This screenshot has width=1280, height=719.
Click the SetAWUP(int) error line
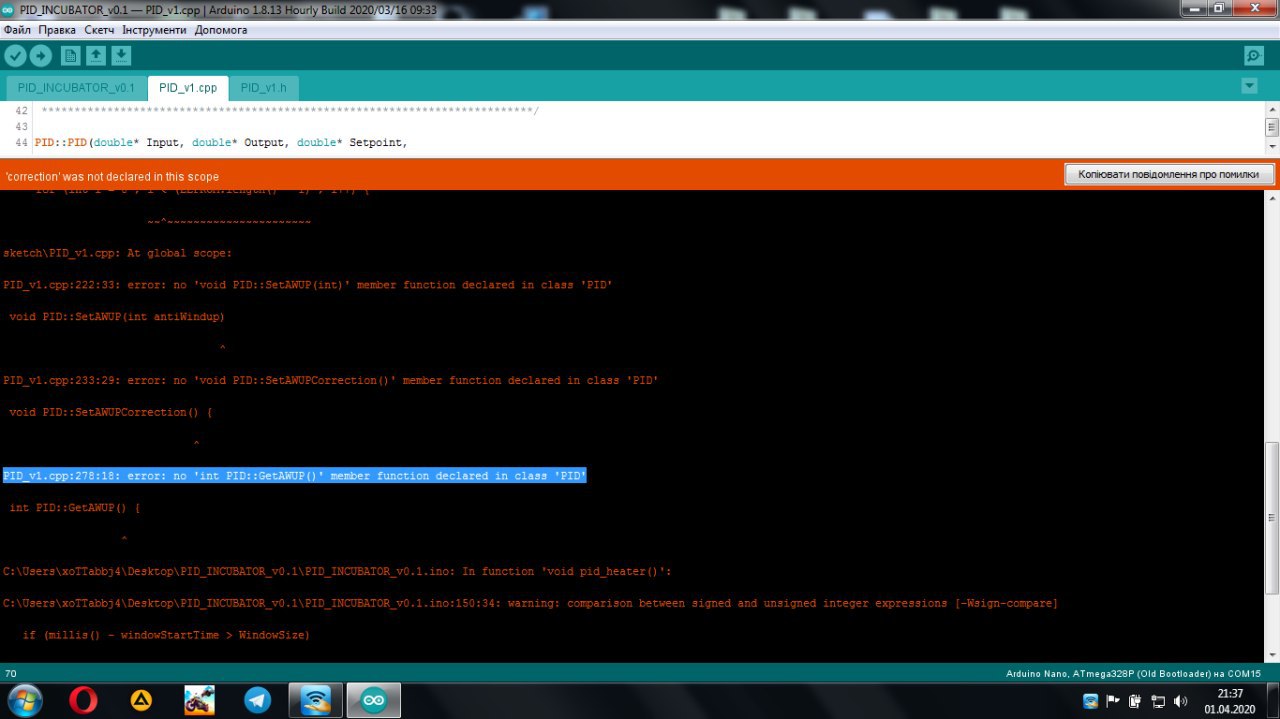[307, 285]
